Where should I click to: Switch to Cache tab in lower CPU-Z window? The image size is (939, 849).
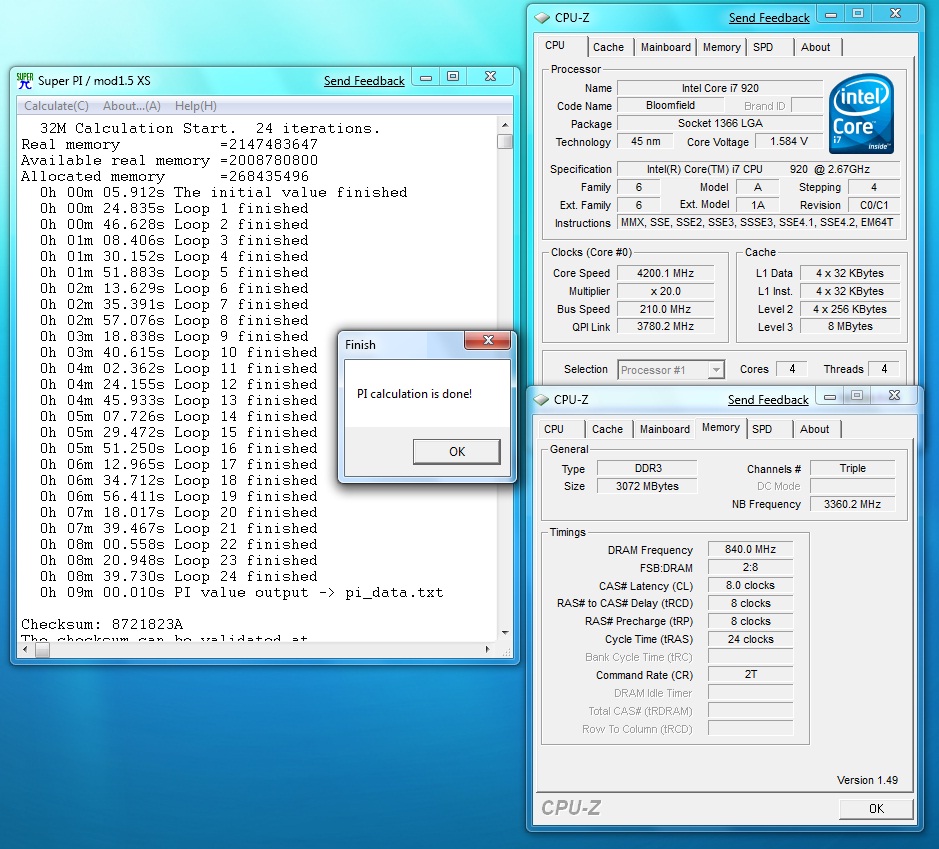point(607,429)
